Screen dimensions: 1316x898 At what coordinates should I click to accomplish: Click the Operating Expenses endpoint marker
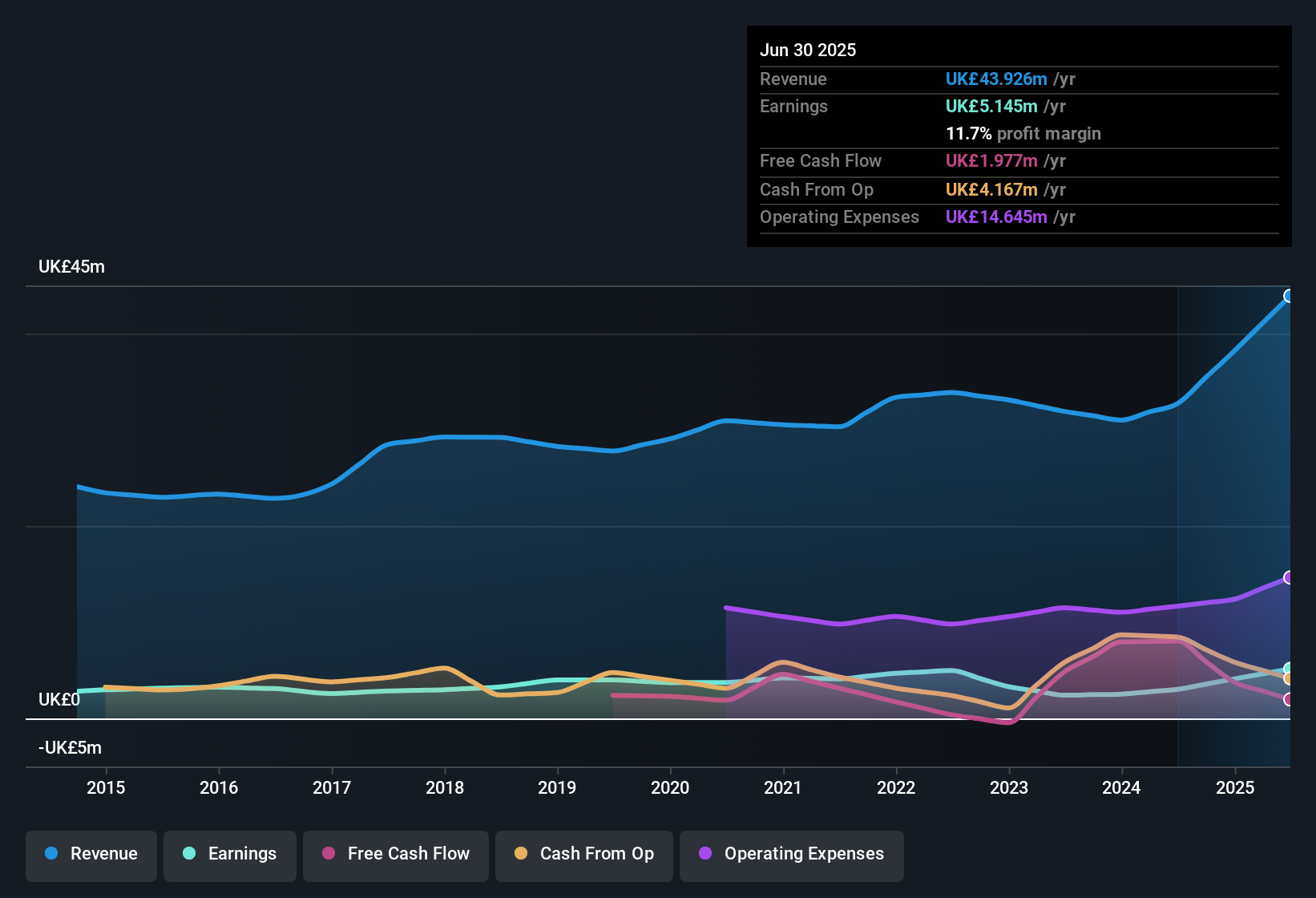(x=1289, y=577)
